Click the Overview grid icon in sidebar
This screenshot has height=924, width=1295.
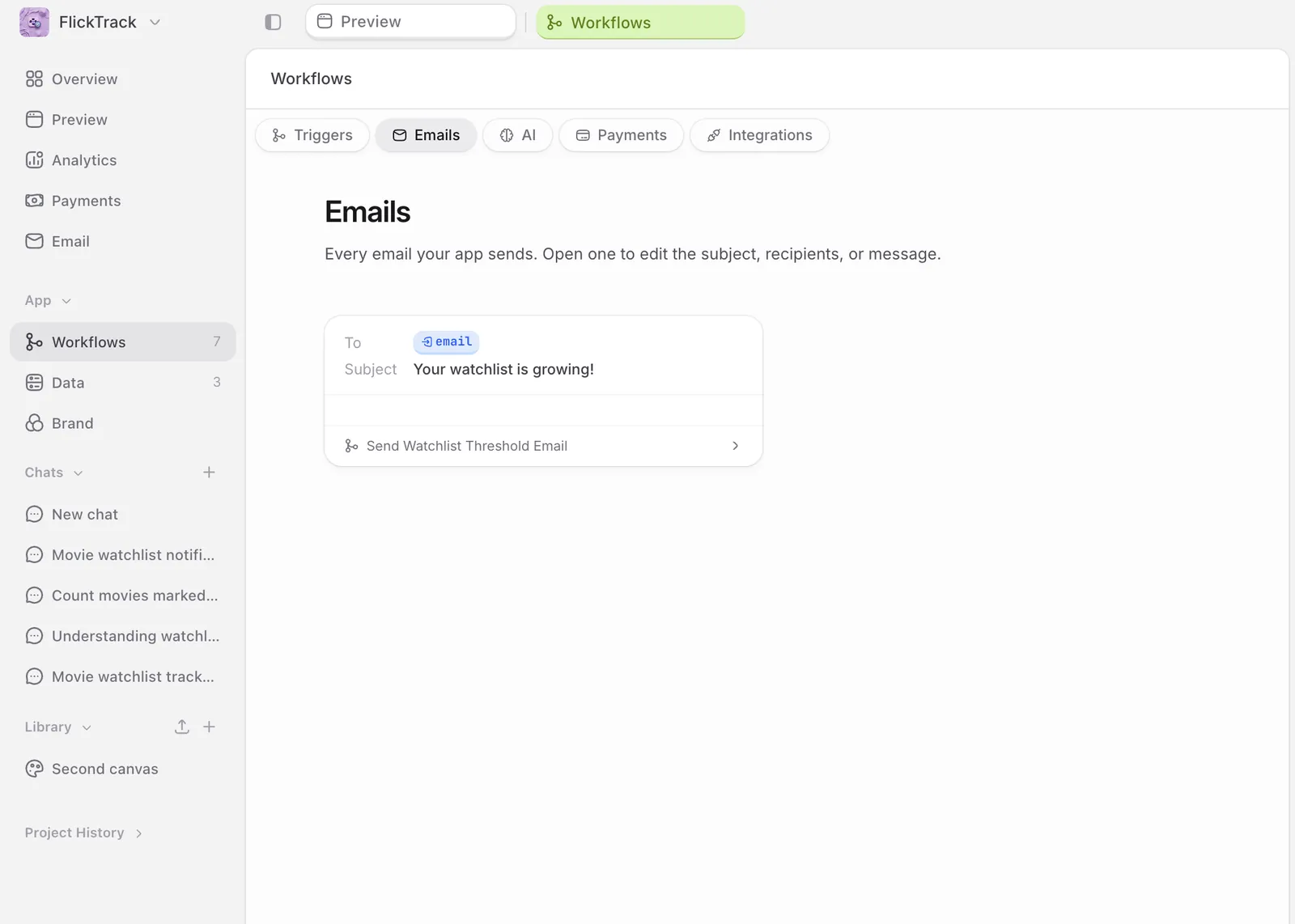(34, 78)
